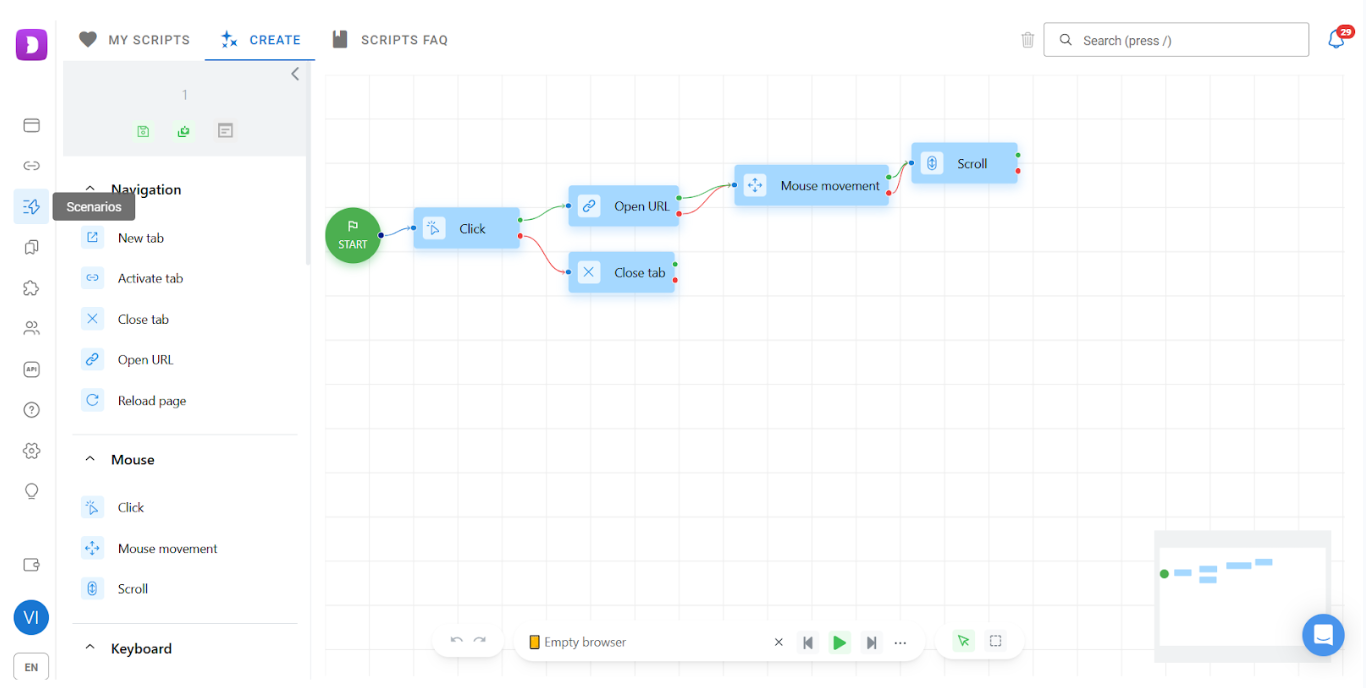Screen dimensions: 1366x688
Task: Collapse the Keyboard section
Action: click(90, 648)
